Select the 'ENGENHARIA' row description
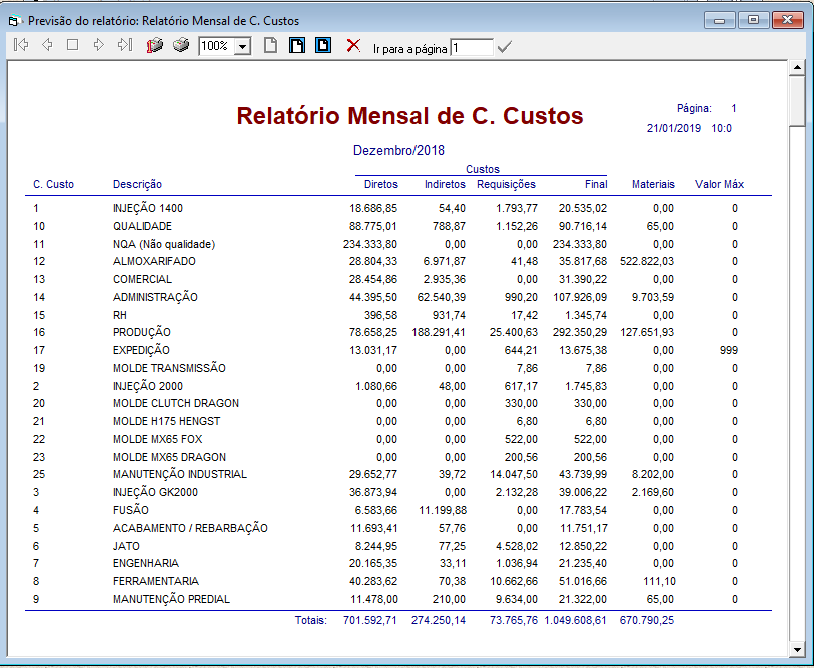The height and width of the screenshot is (668, 814). (x=146, y=563)
